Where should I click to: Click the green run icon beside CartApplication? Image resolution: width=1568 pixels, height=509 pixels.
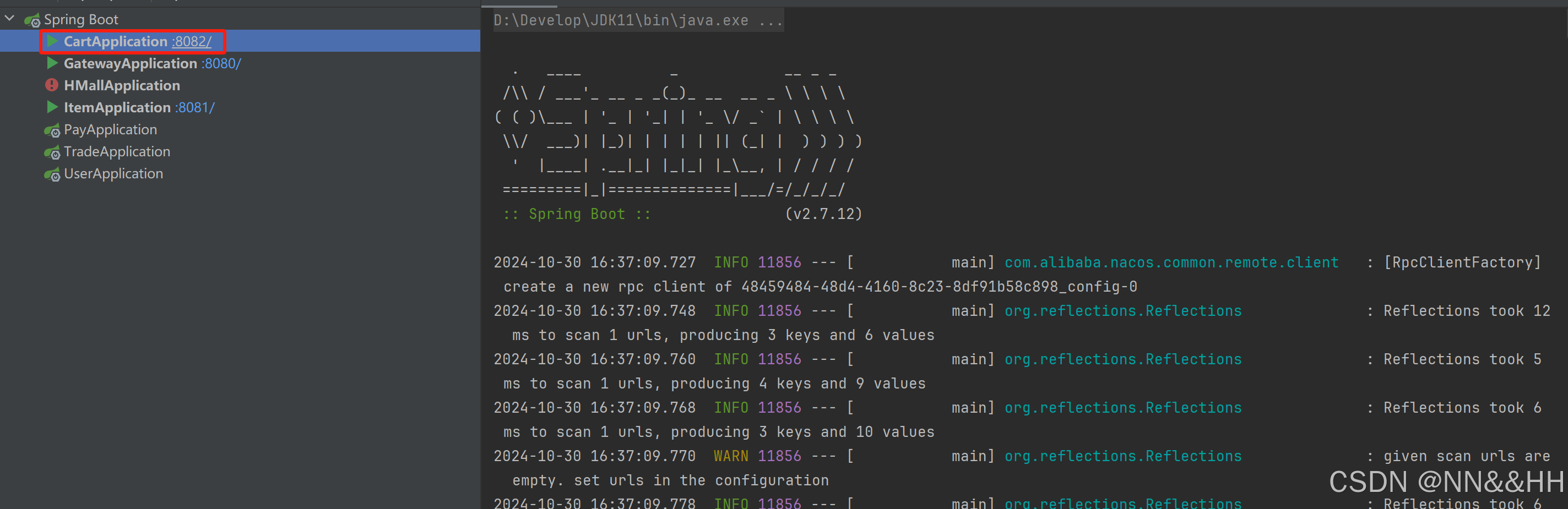coord(52,41)
